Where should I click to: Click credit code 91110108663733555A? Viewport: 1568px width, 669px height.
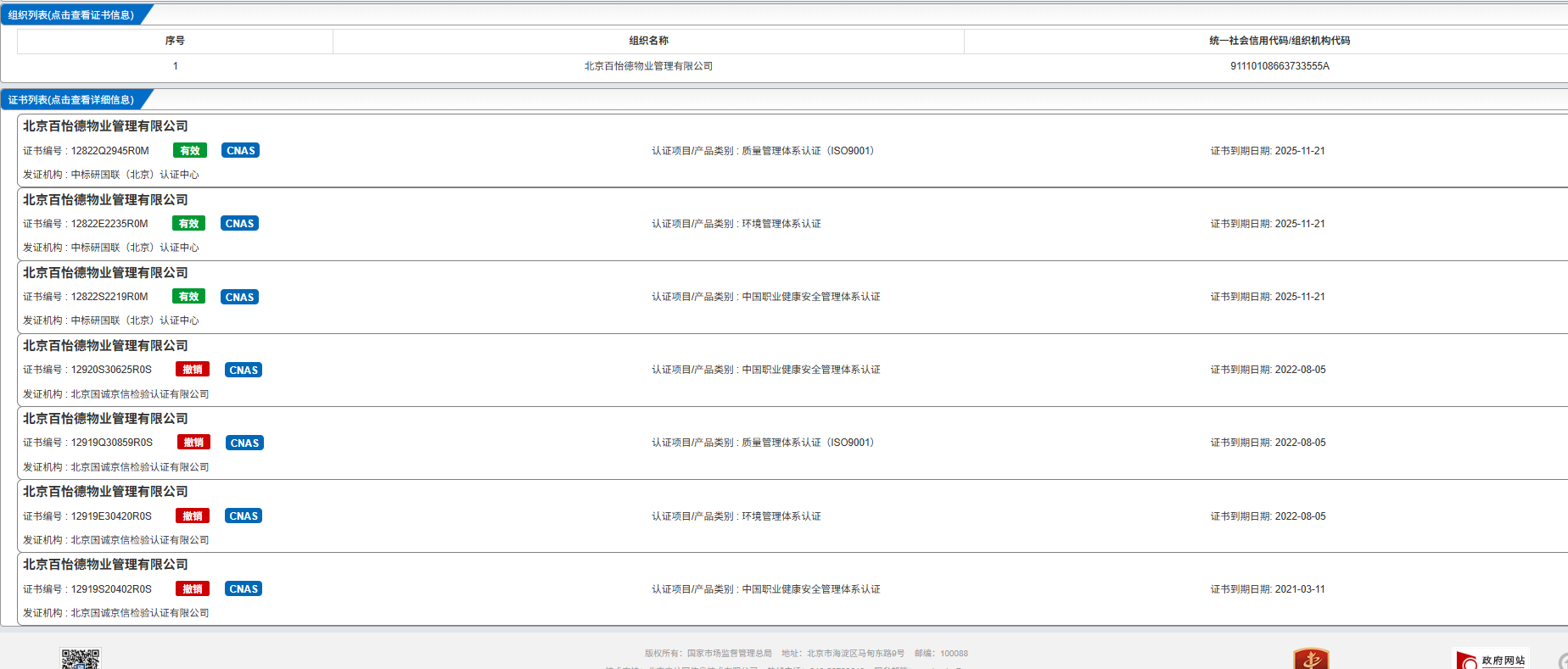[x=1280, y=66]
